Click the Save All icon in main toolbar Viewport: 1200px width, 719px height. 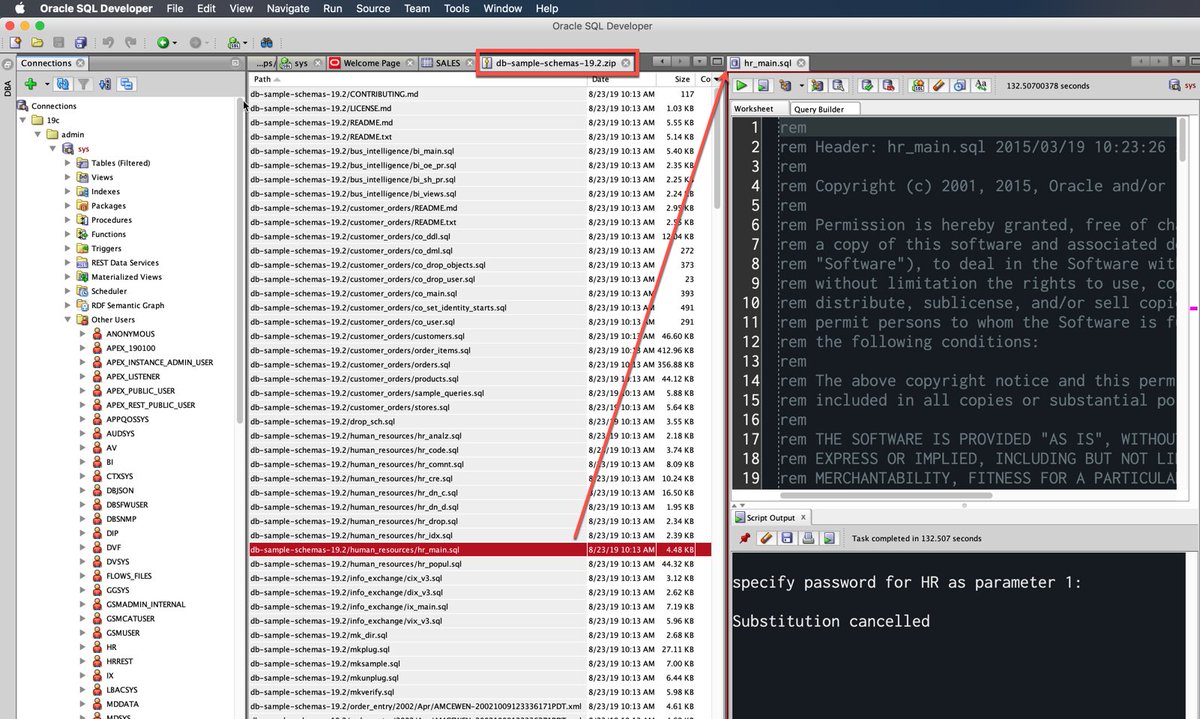click(x=81, y=42)
